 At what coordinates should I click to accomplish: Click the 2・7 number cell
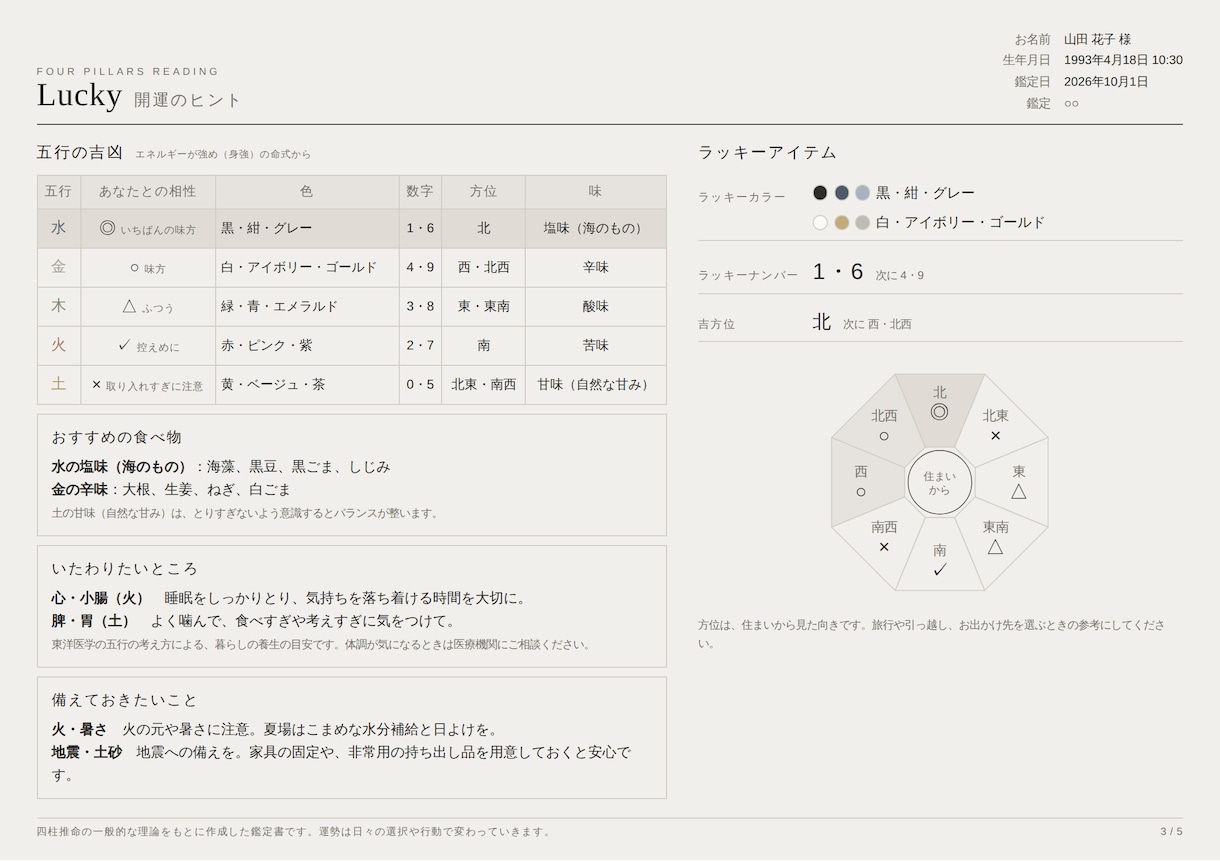click(420, 345)
